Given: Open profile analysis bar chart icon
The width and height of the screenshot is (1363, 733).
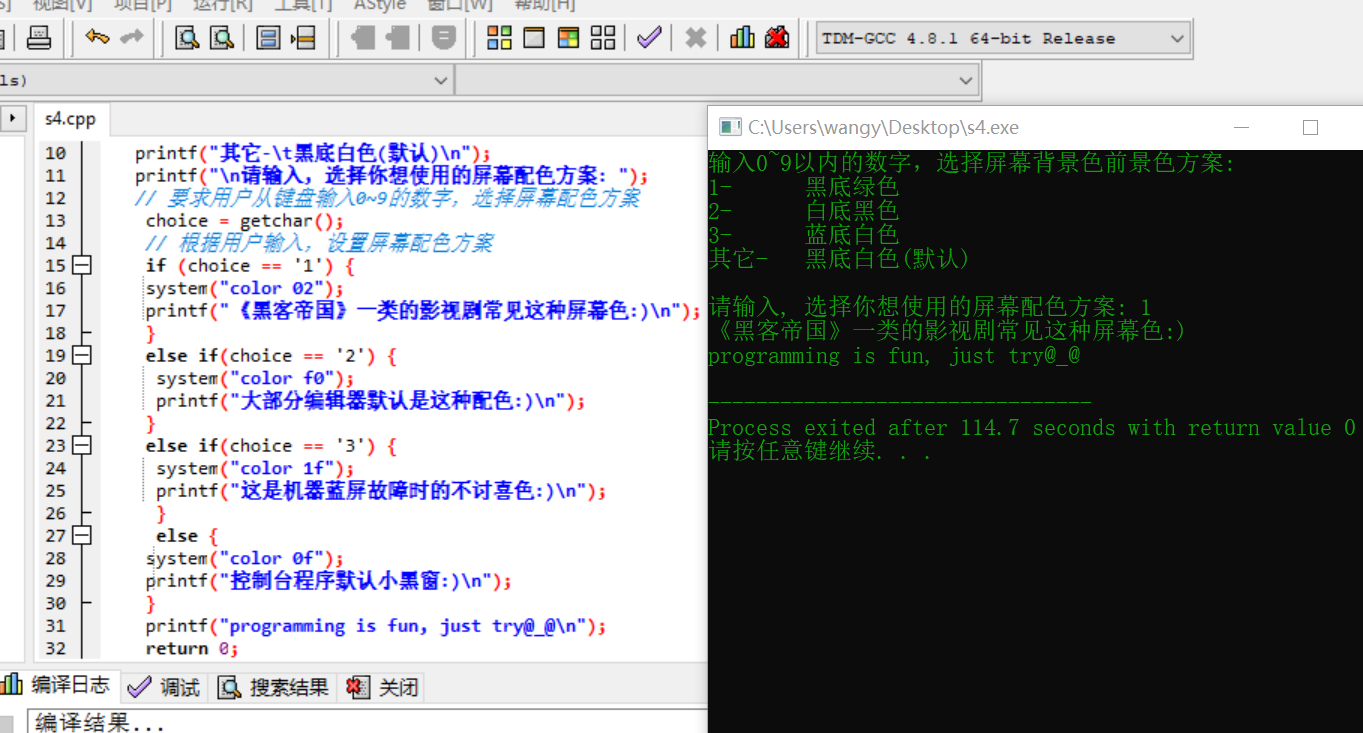Looking at the screenshot, I should tap(742, 38).
